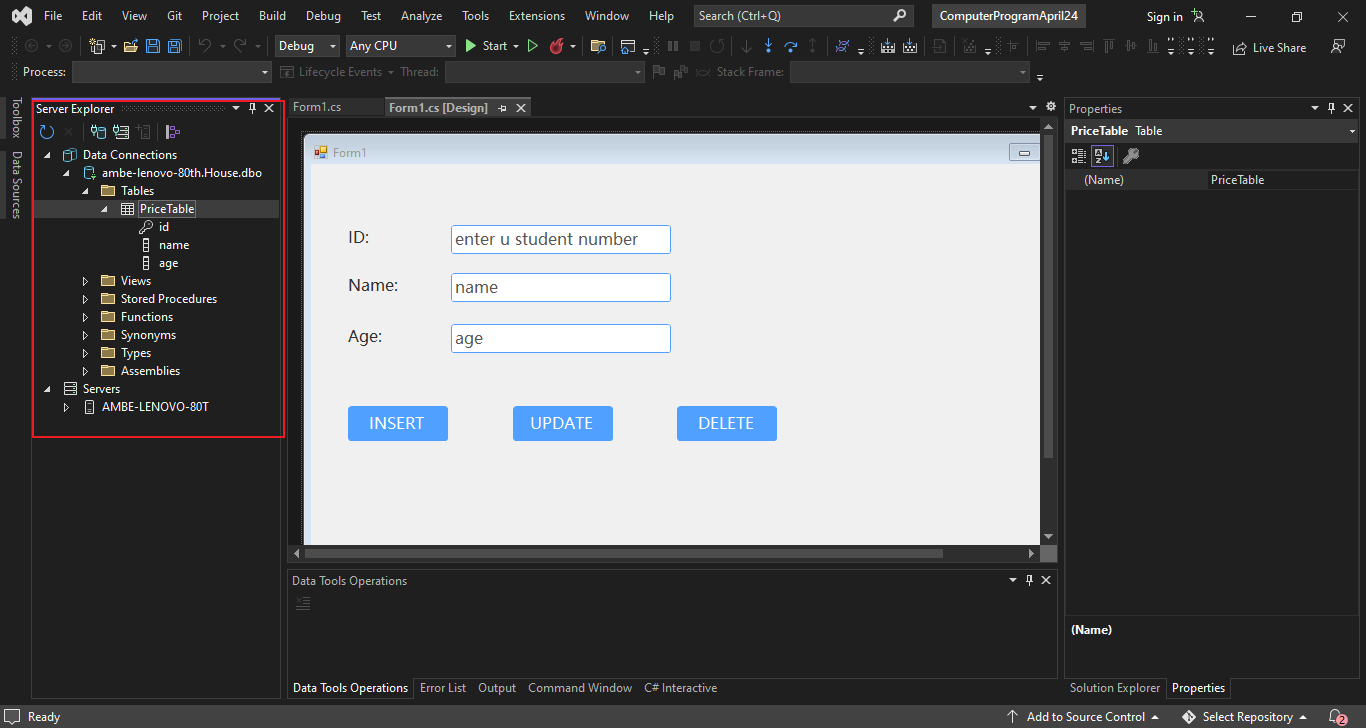Open the Build menu
1366x728 pixels.
[272, 16]
